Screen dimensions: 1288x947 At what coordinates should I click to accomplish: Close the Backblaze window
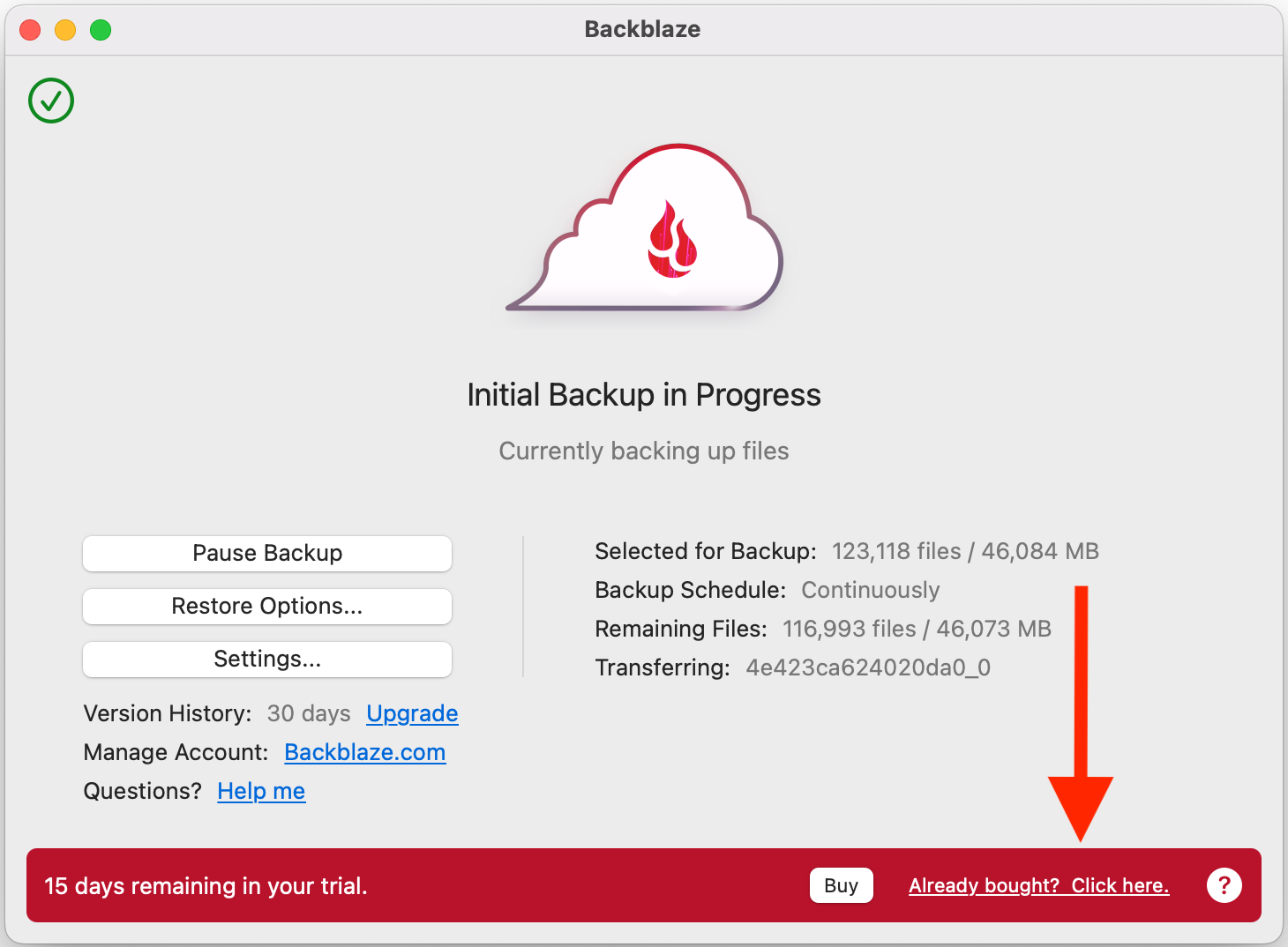[30, 30]
